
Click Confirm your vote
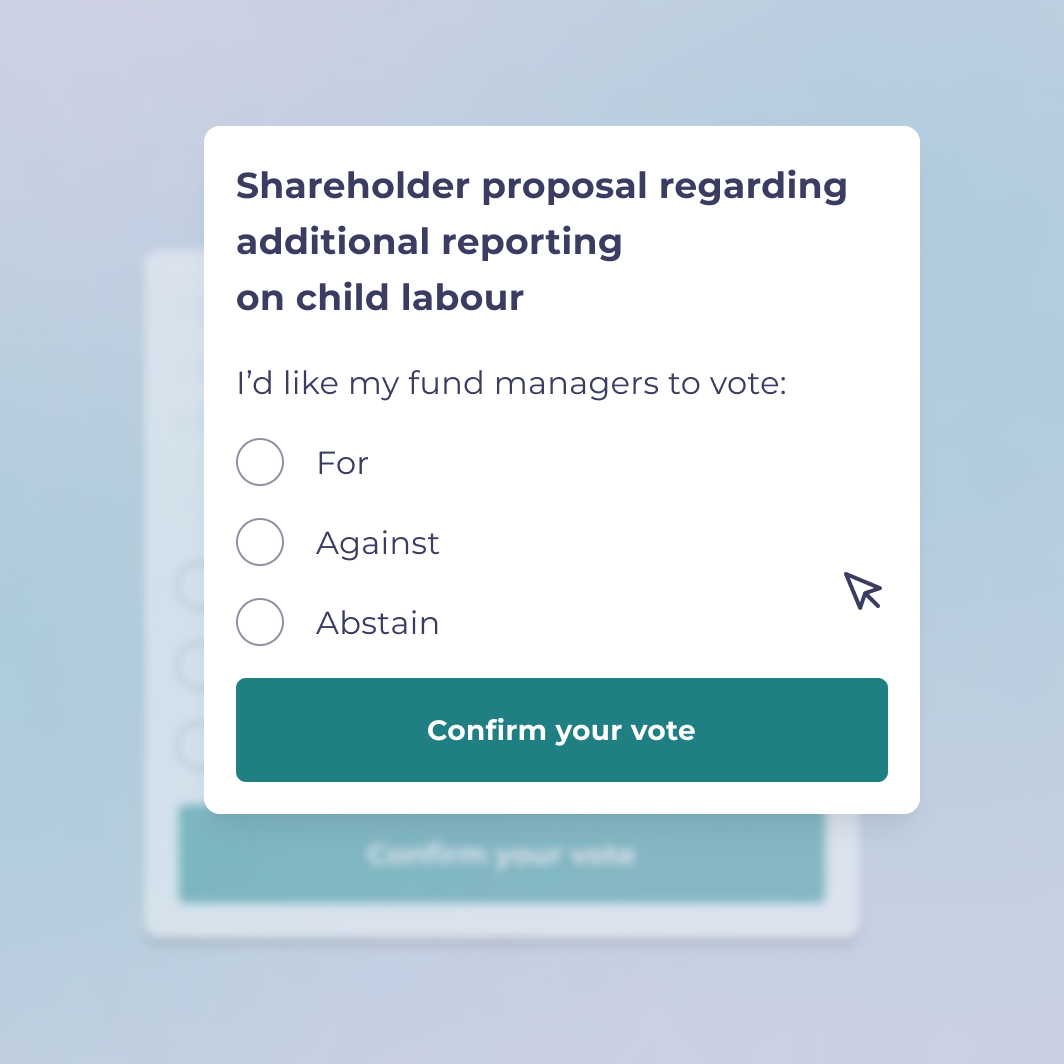pos(561,730)
